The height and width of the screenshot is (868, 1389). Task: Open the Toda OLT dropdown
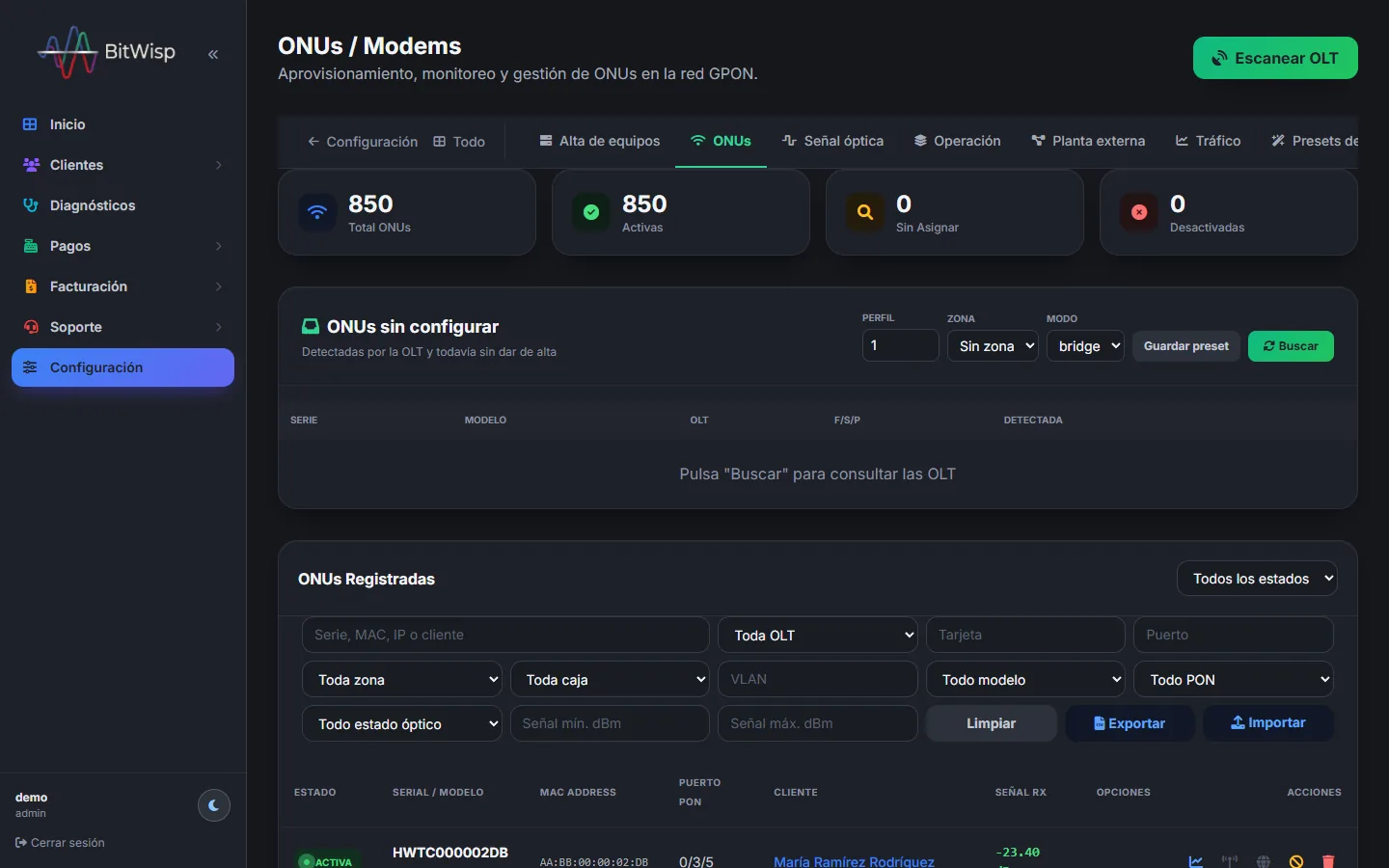point(818,635)
